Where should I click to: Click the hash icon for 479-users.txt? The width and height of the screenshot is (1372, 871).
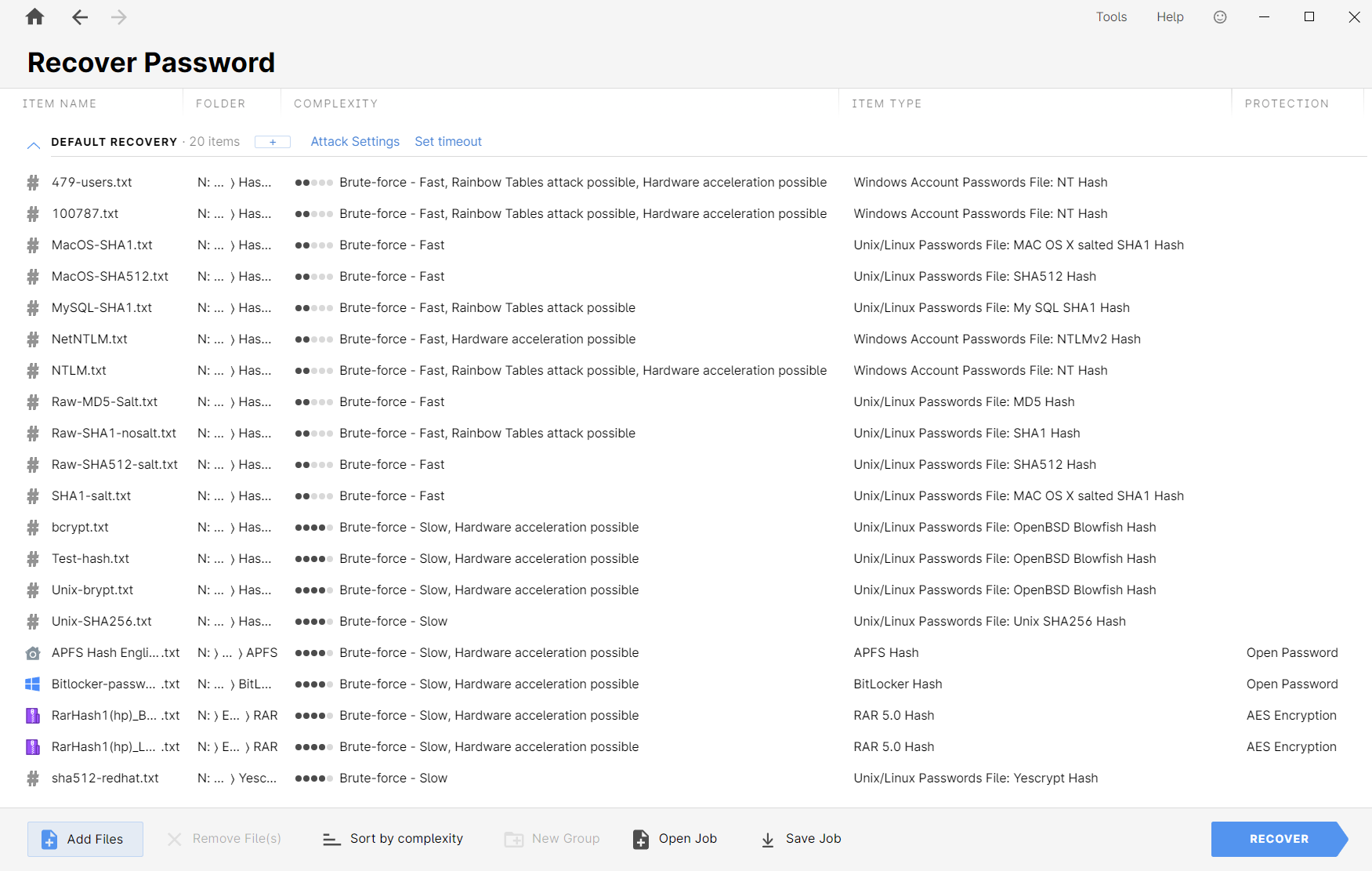(33, 183)
